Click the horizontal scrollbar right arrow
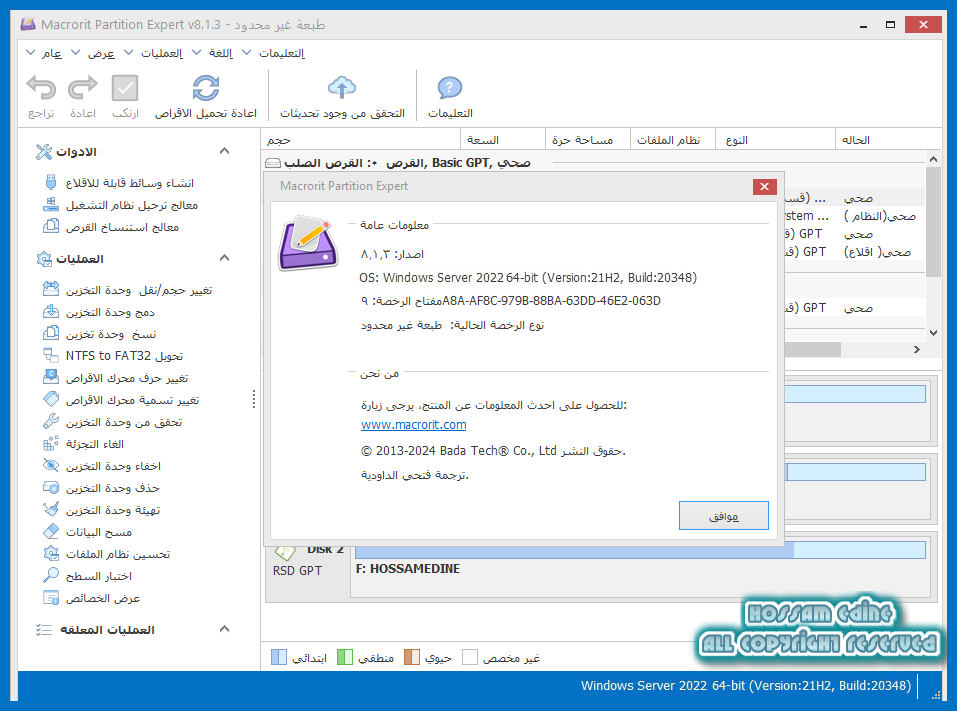The image size is (957, 711). pos(917,350)
